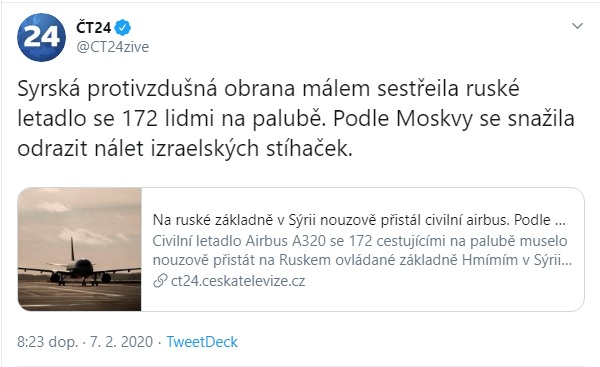Click the tweet line "odrazit nálet izraelských stíhaček"

tap(184, 148)
